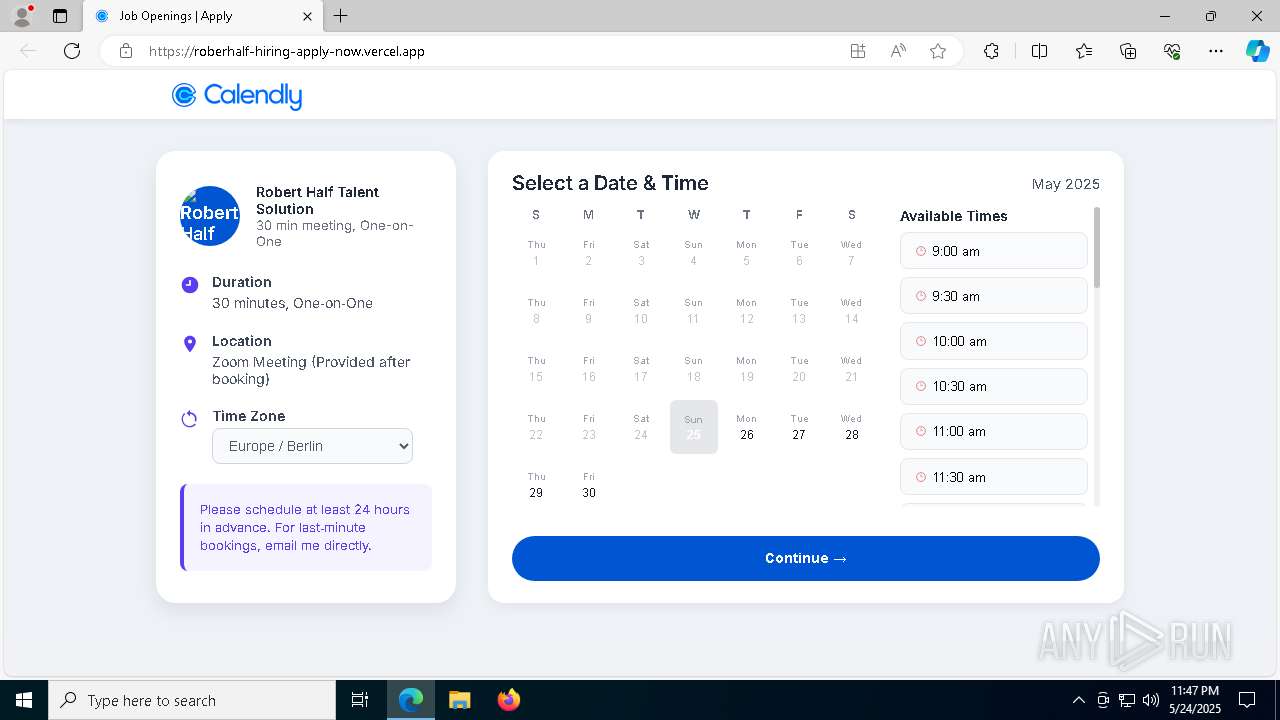
Task: Select the 10:30 am time slot
Action: point(993,386)
